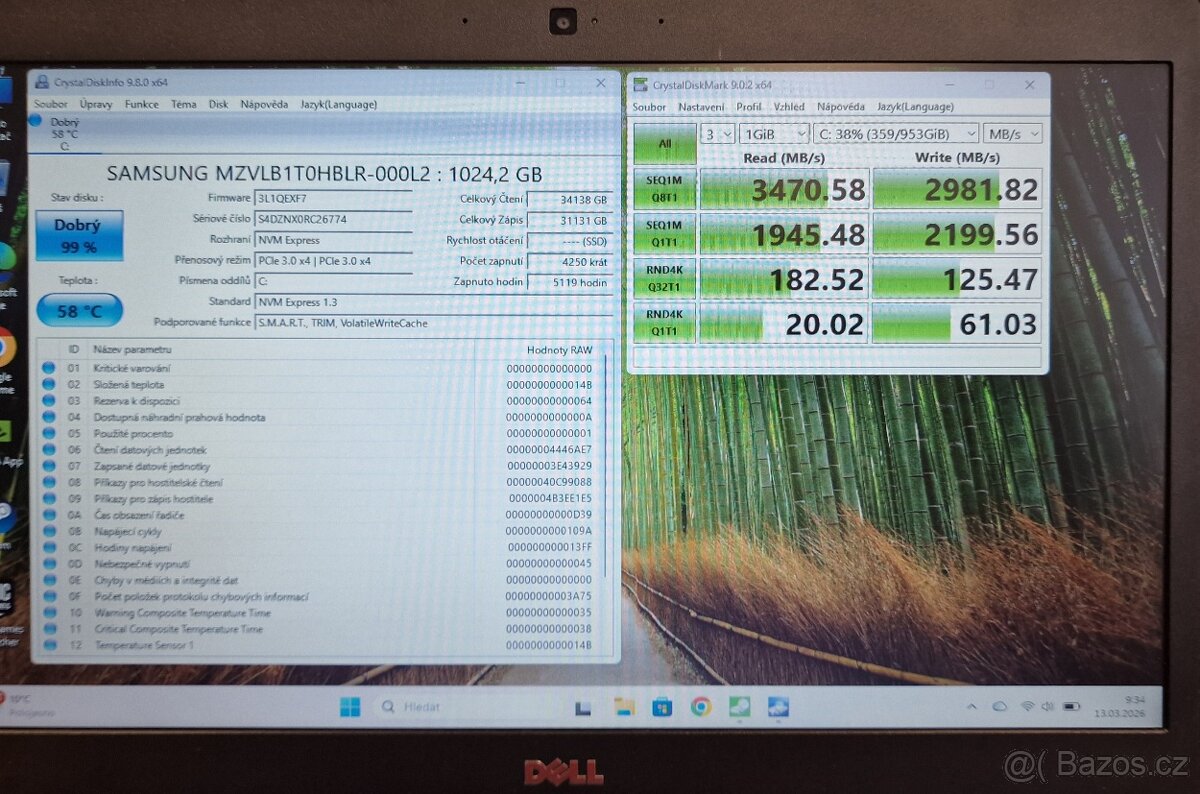Screen dimensions: 1200x794
Task: Open Úpravy menu in CrystalDiskInfo
Action: point(96,104)
